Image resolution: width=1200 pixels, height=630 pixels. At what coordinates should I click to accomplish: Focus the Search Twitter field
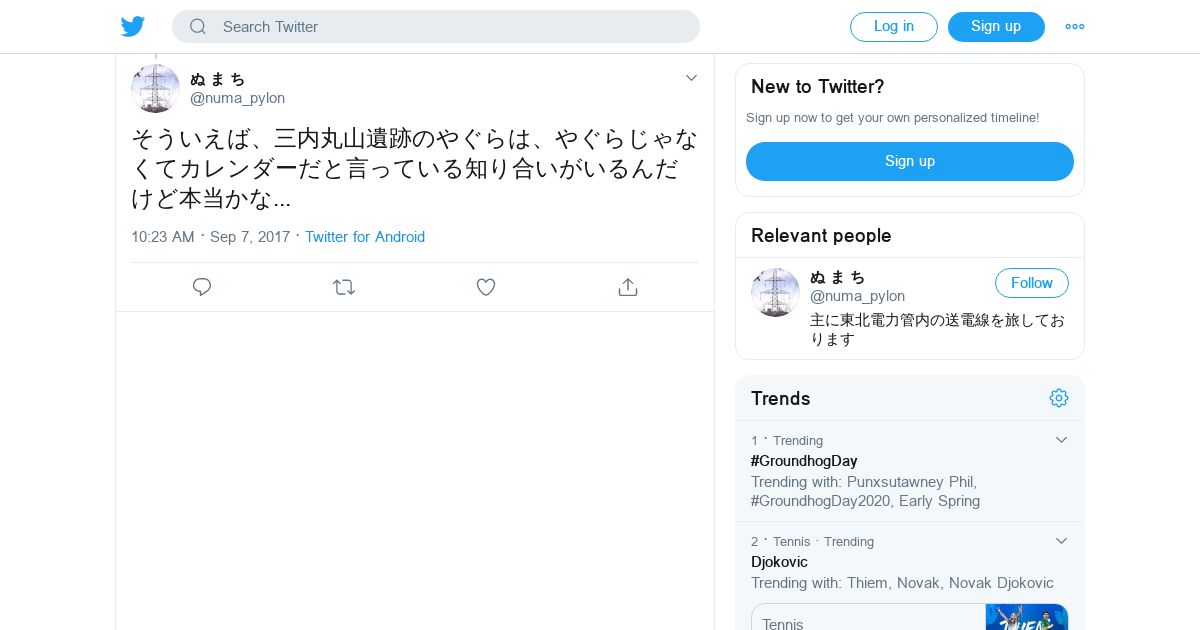tap(450, 27)
